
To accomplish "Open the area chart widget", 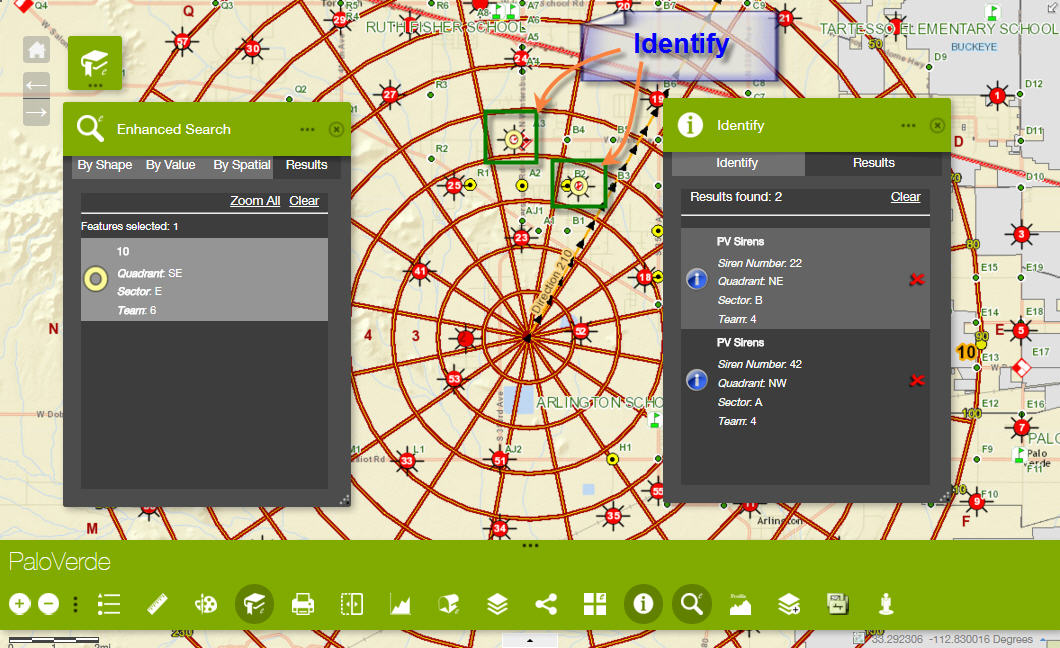I will (400, 603).
